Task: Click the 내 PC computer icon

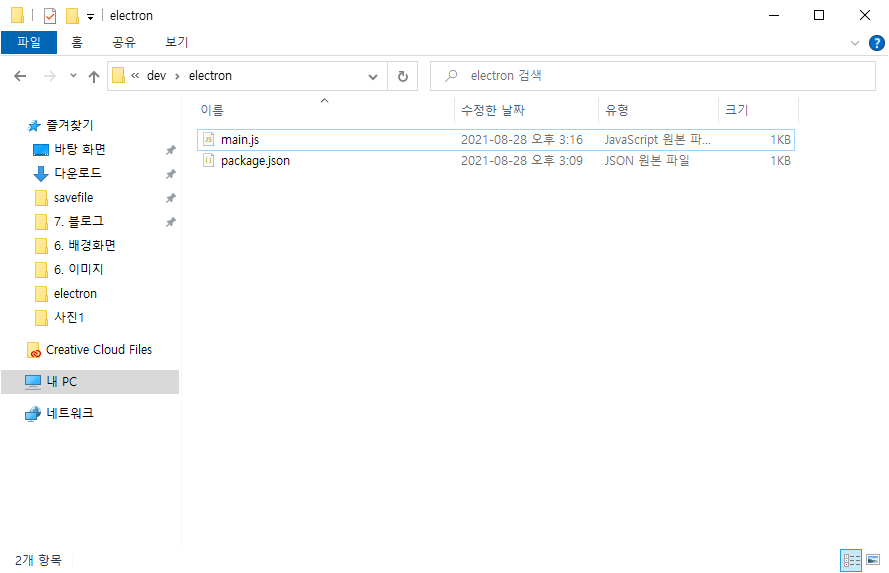Action: coord(33,382)
